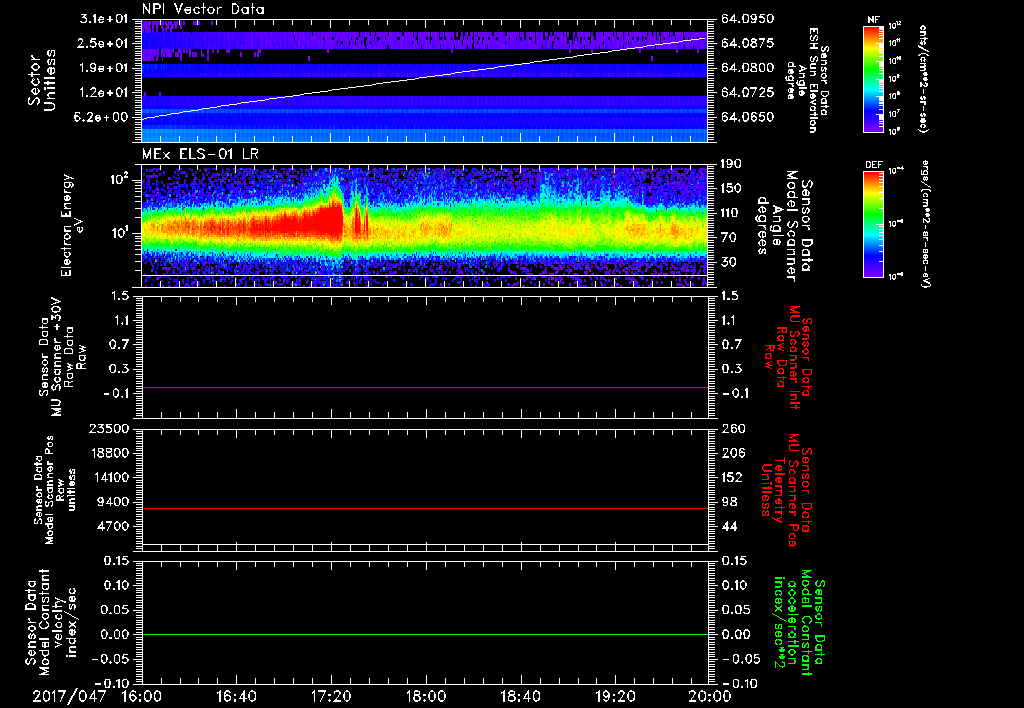Screen dimensions: 1024x708
Task: Click the red MU Scanner Pos Telemetry label
Action: (x=787, y=490)
